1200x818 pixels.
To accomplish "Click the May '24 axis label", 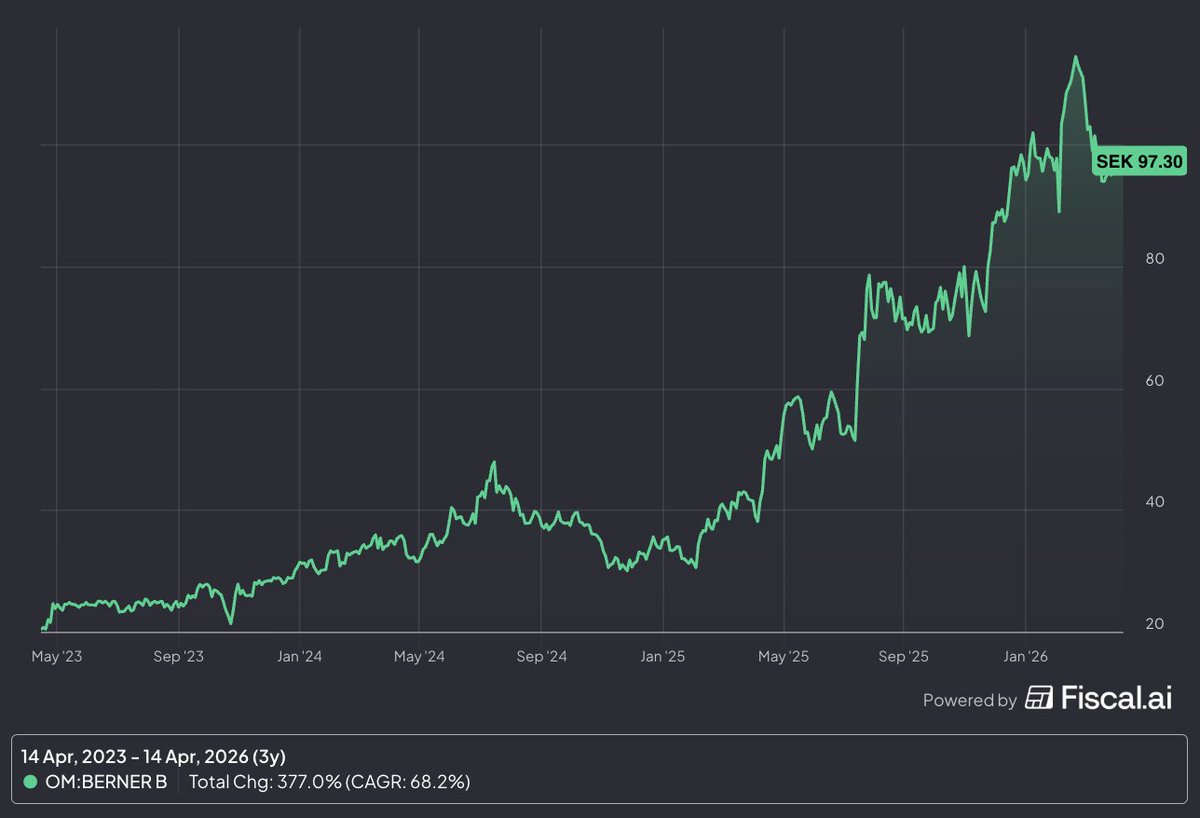I will [x=420, y=657].
